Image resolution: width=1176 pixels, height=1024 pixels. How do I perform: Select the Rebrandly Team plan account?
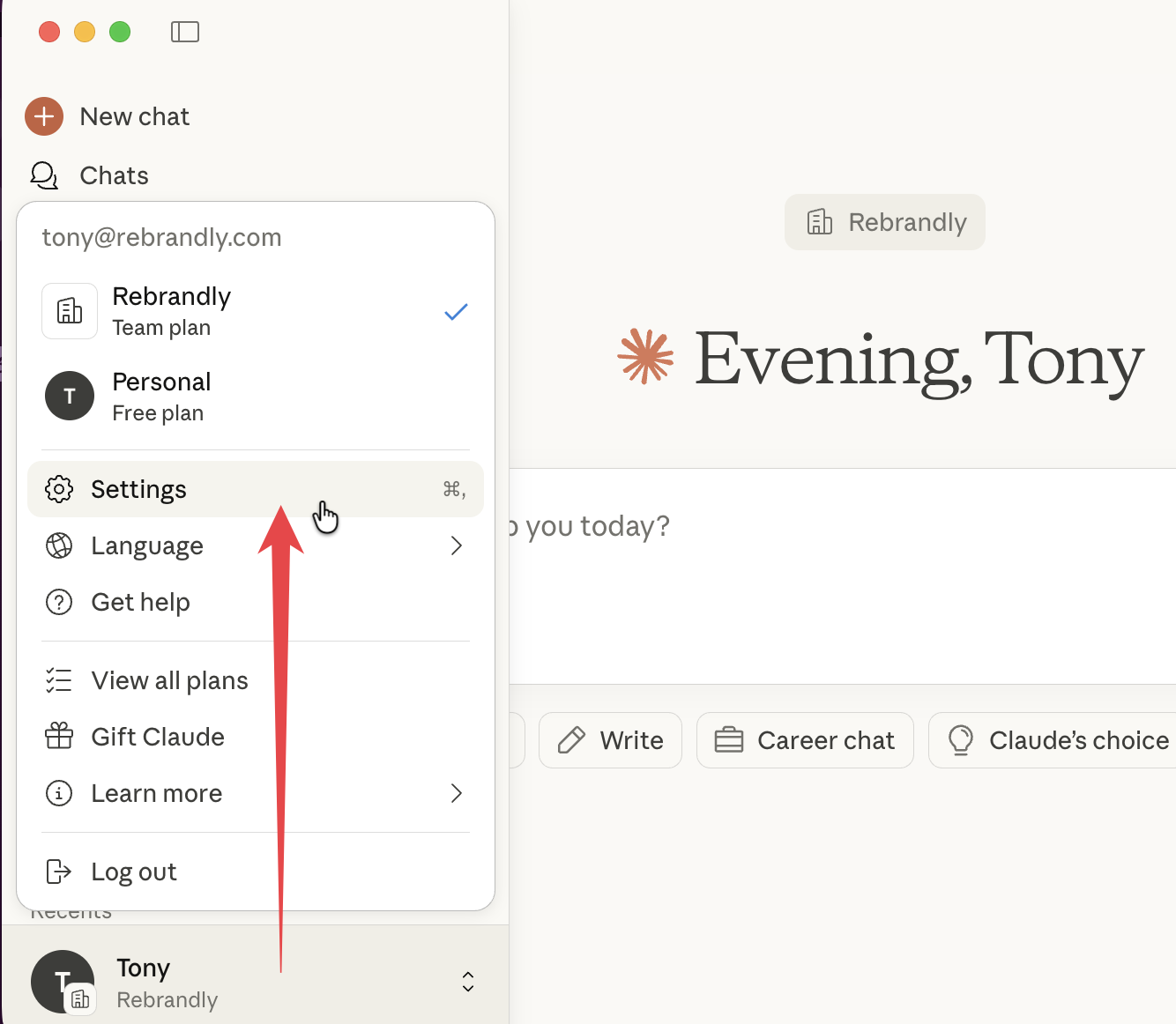click(x=256, y=311)
